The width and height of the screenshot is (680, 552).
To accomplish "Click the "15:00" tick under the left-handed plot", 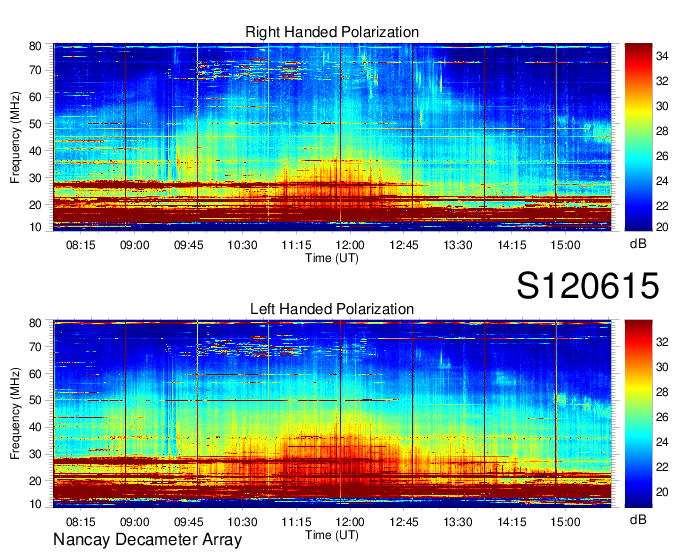I will (x=566, y=522).
